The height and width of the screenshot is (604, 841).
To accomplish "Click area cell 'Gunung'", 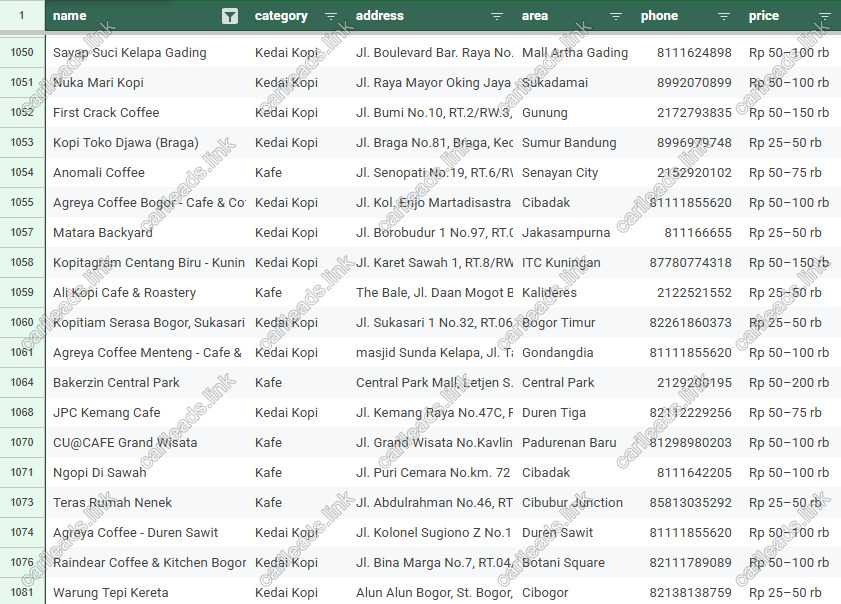I will [573, 113].
